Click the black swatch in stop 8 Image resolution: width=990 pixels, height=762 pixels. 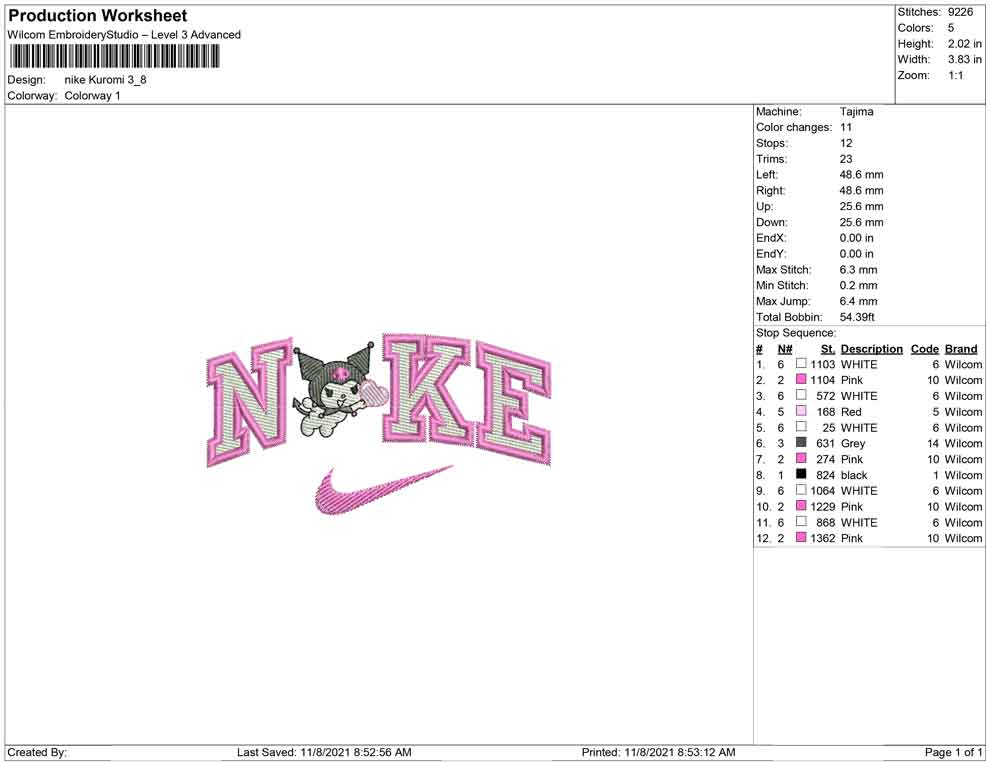[x=801, y=474]
